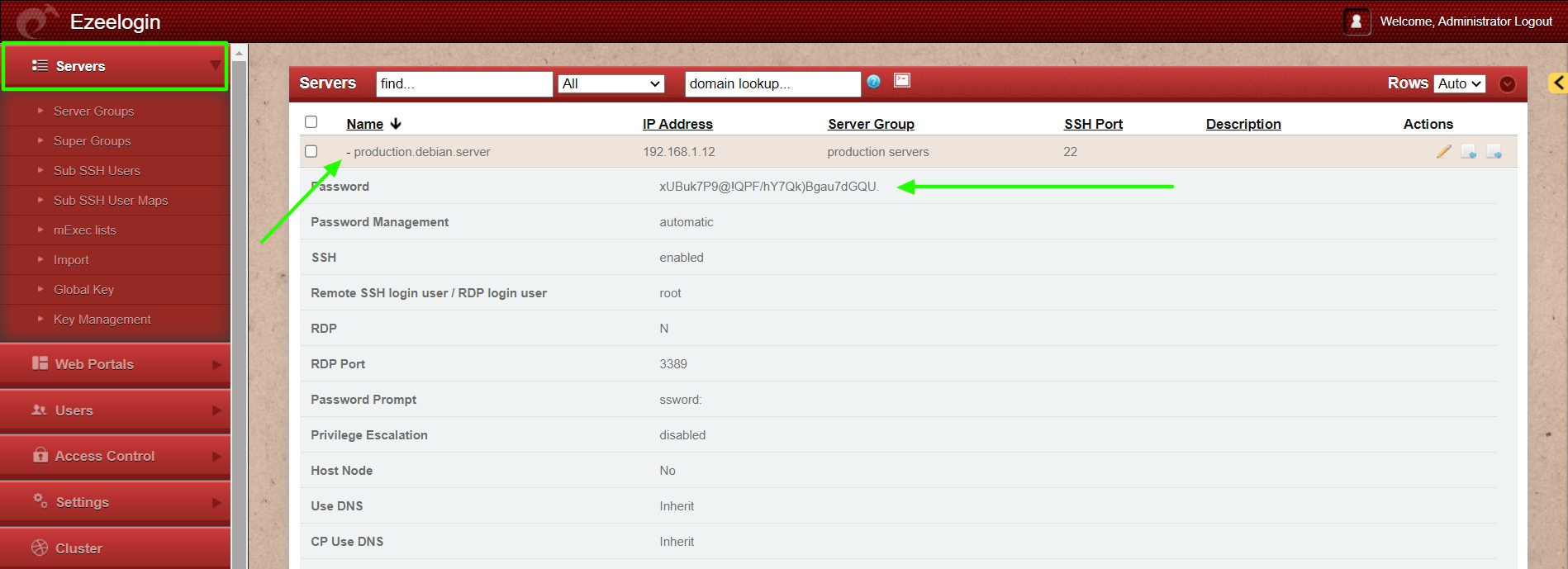Image resolution: width=1568 pixels, height=569 pixels.
Task: Click the Logout link
Action: coord(1532,21)
